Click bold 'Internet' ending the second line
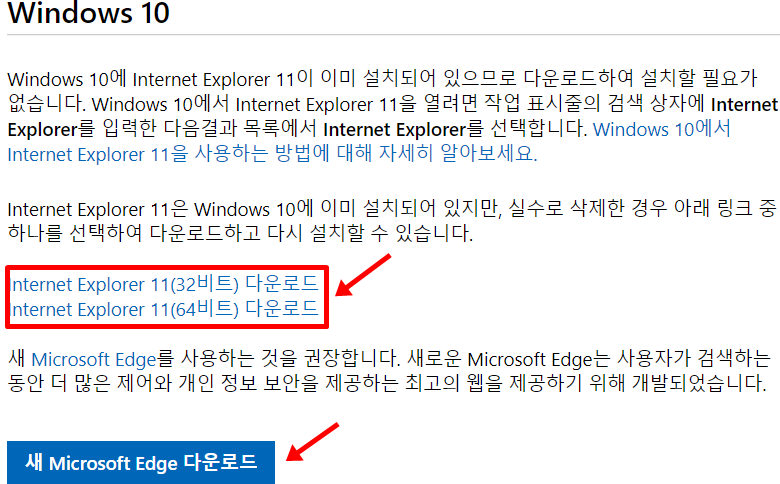 (744, 104)
